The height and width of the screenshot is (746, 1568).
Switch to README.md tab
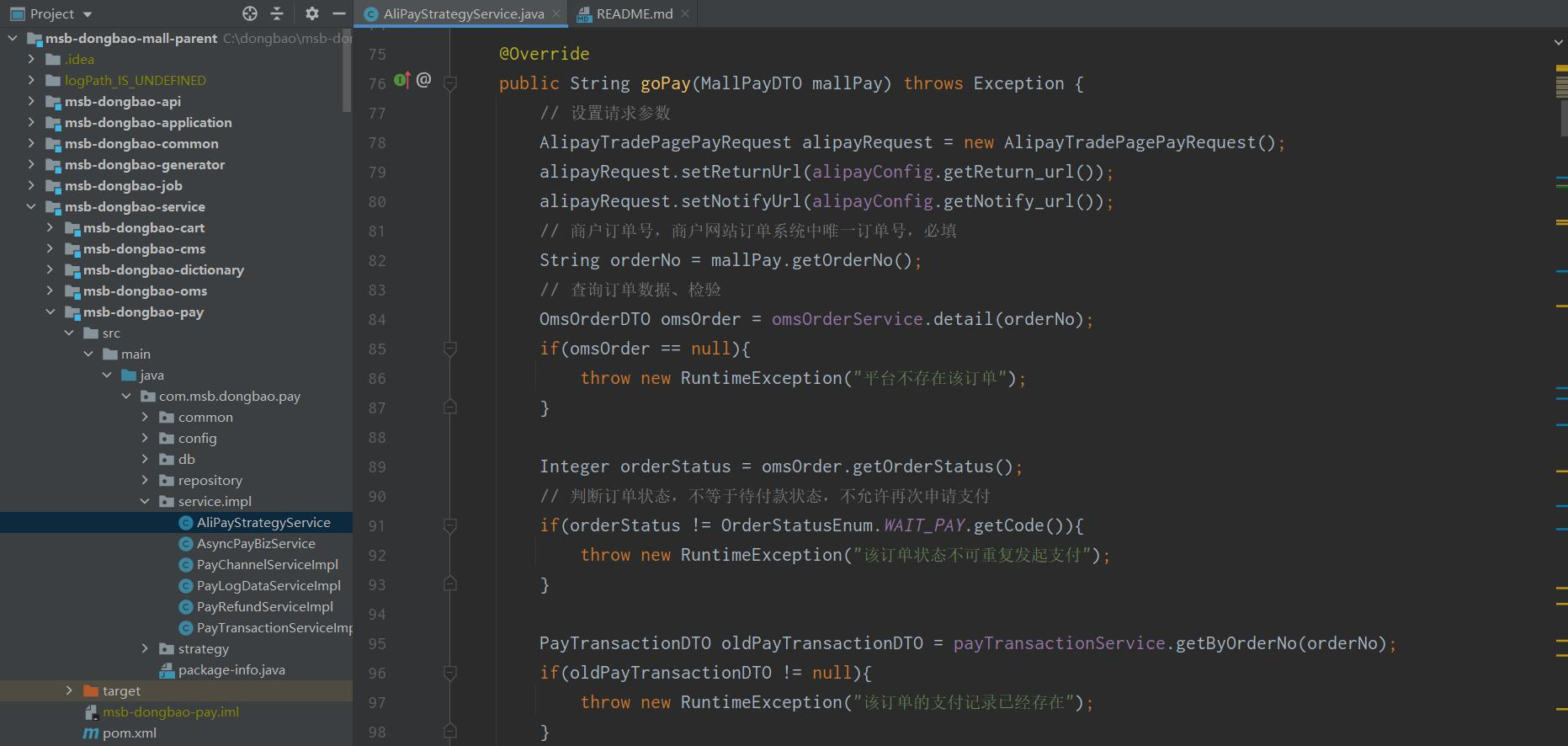(x=635, y=13)
